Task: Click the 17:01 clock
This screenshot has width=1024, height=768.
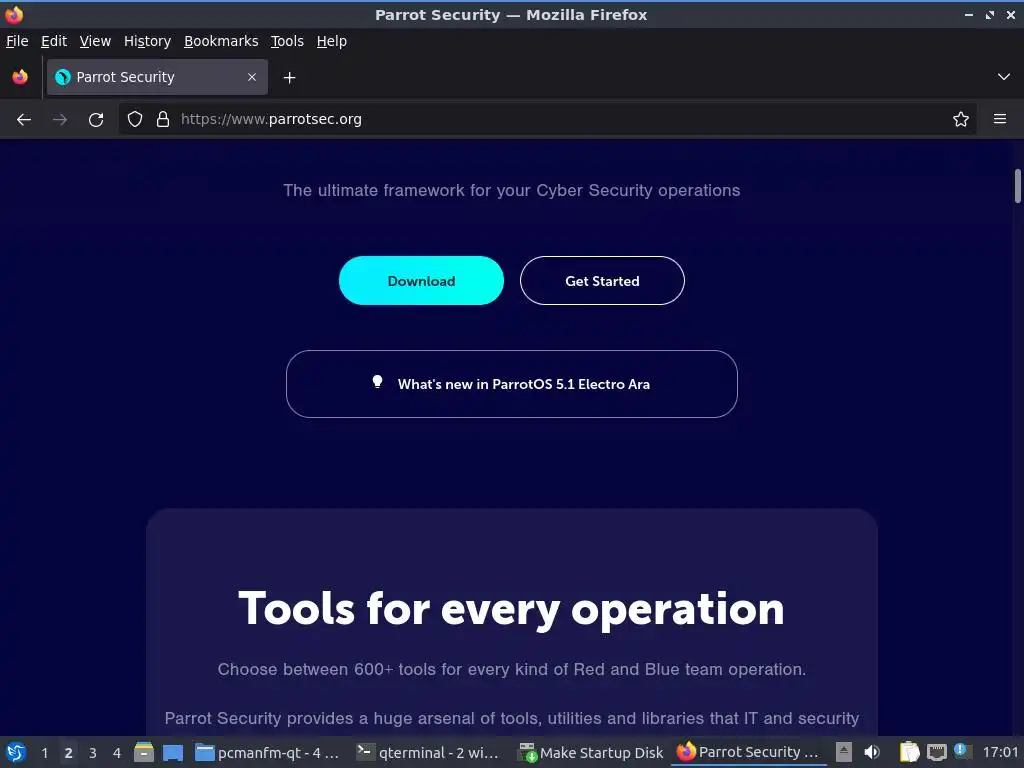Action: [1000, 752]
